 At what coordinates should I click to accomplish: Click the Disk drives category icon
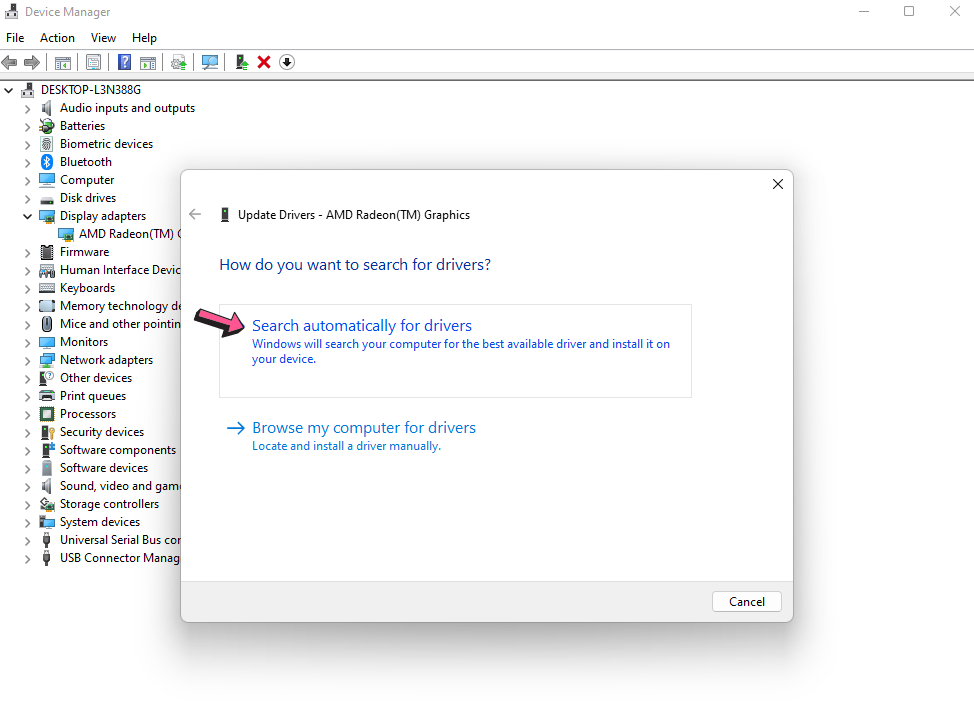(47, 199)
